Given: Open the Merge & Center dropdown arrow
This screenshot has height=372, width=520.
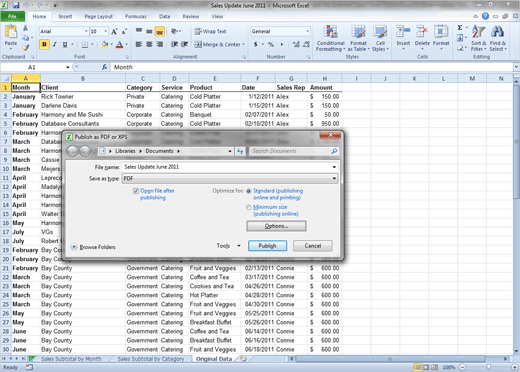Looking at the screenshot, I should tap(243, 44).
